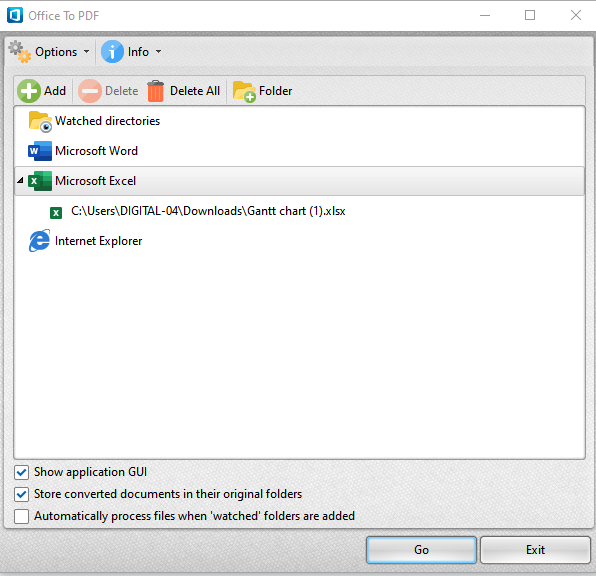596x576 pixels.
Task: Minimize the Office To PDF window
Action: [x=485, y=15]
